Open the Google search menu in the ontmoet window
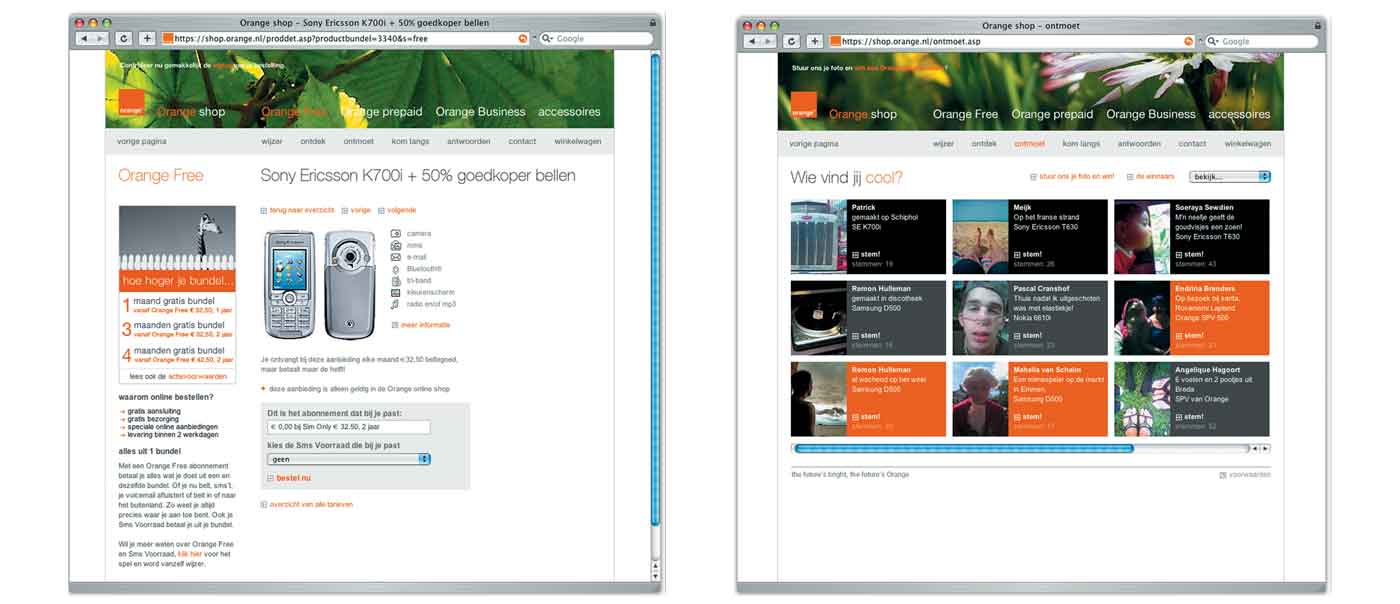1400x604 pixels. [1214, 41]
